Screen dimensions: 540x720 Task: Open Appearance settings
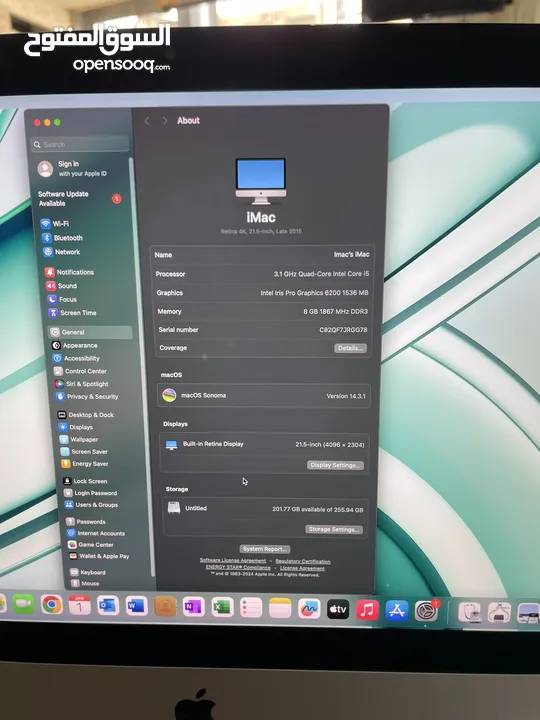click(x=74, y=345)
